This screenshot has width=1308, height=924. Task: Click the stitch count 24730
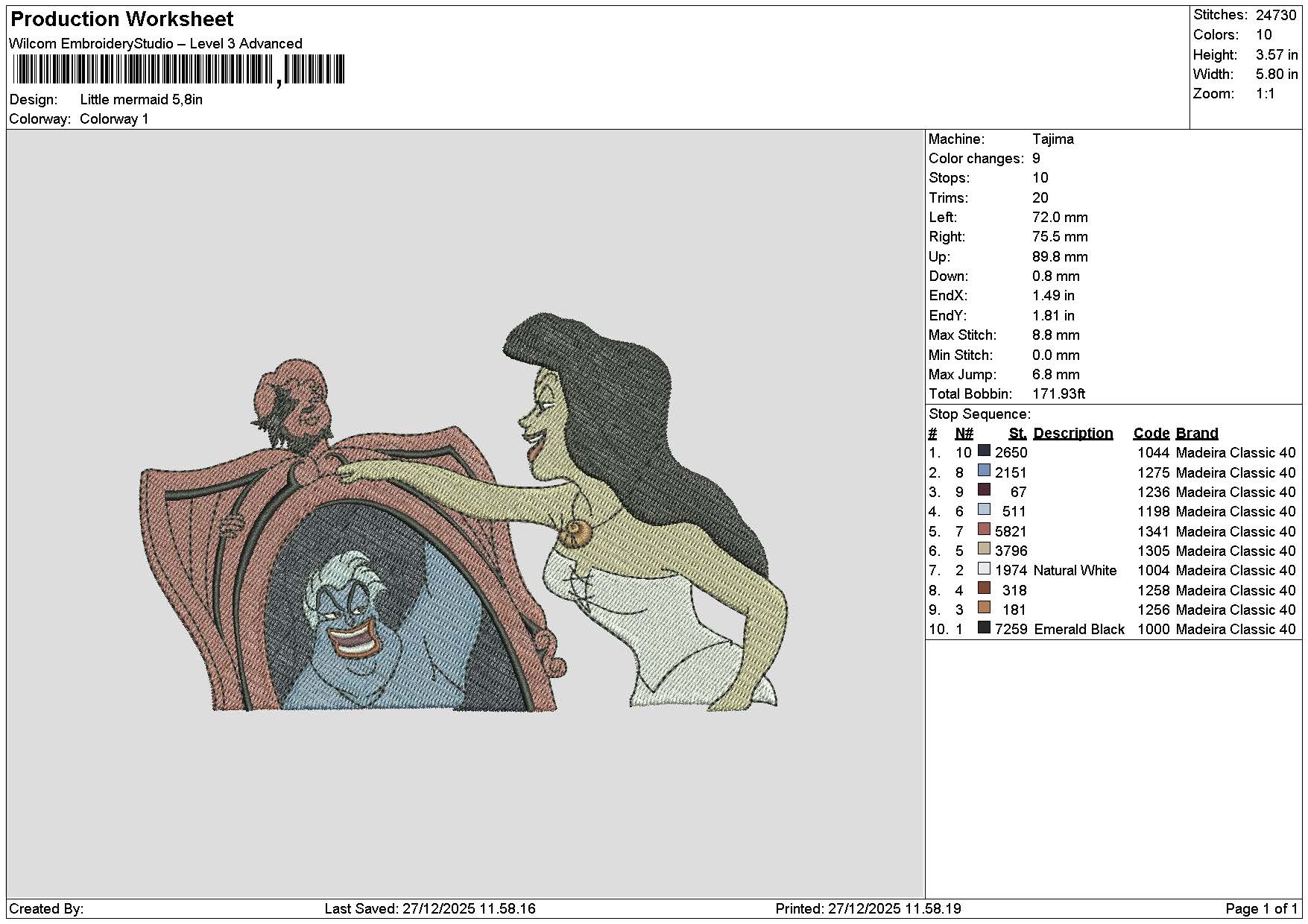pyautogui.click(x=1276, y=15)
